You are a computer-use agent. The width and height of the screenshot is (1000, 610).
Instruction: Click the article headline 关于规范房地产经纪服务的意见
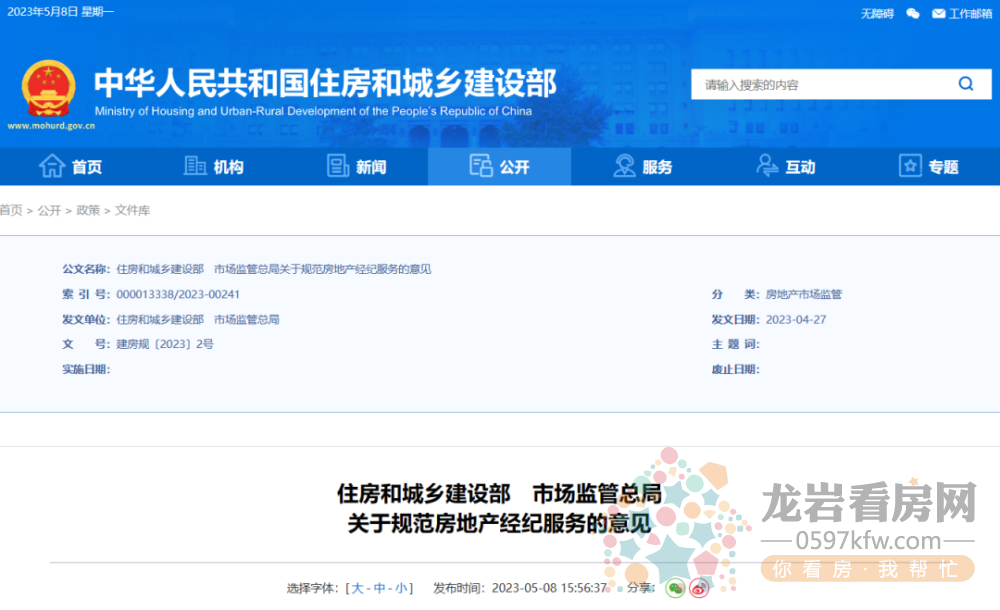(499, 523)
